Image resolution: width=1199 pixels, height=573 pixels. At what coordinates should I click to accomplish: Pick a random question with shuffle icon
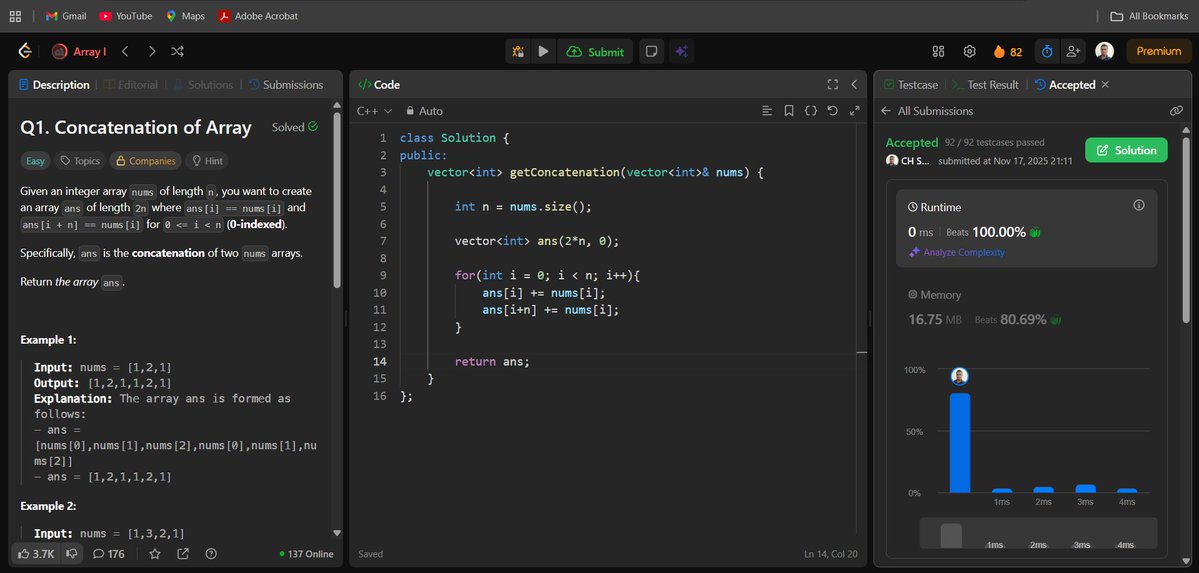pyautogui.click(x=177, y=51)
